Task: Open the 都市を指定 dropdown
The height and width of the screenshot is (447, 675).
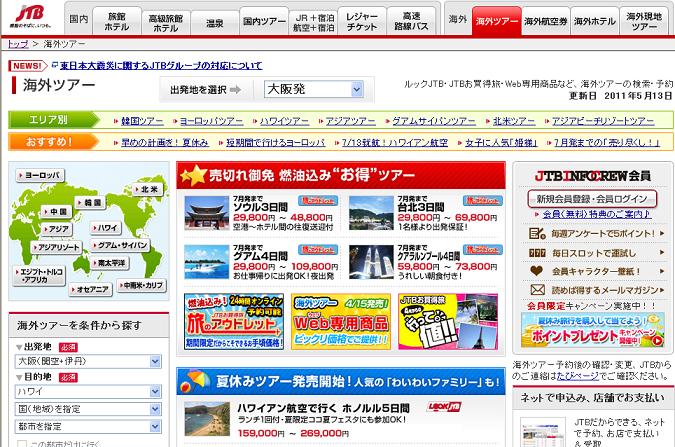Action: (88, 427)
